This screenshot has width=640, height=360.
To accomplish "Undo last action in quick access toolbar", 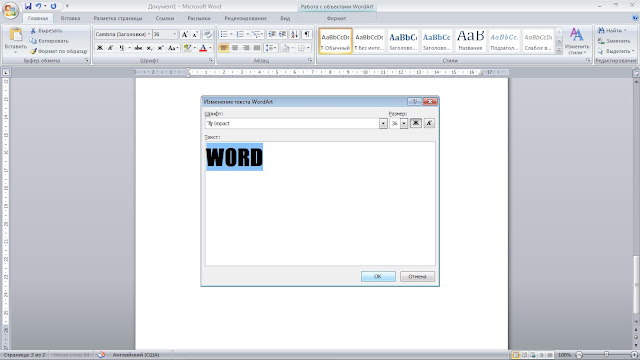I will [38, 6].
